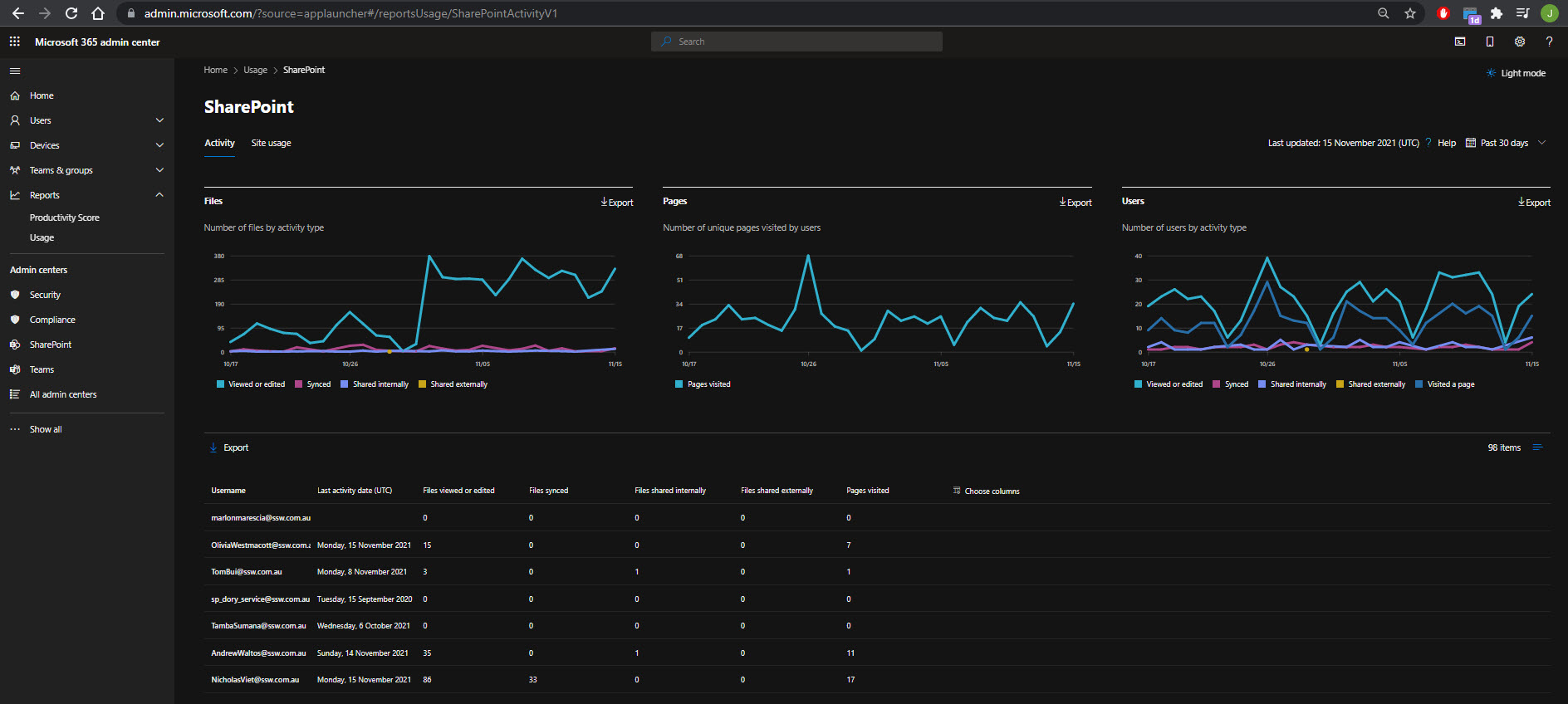1568x704 pixels.
Task: Click the help question mark icon
Action: (1549, 42)
